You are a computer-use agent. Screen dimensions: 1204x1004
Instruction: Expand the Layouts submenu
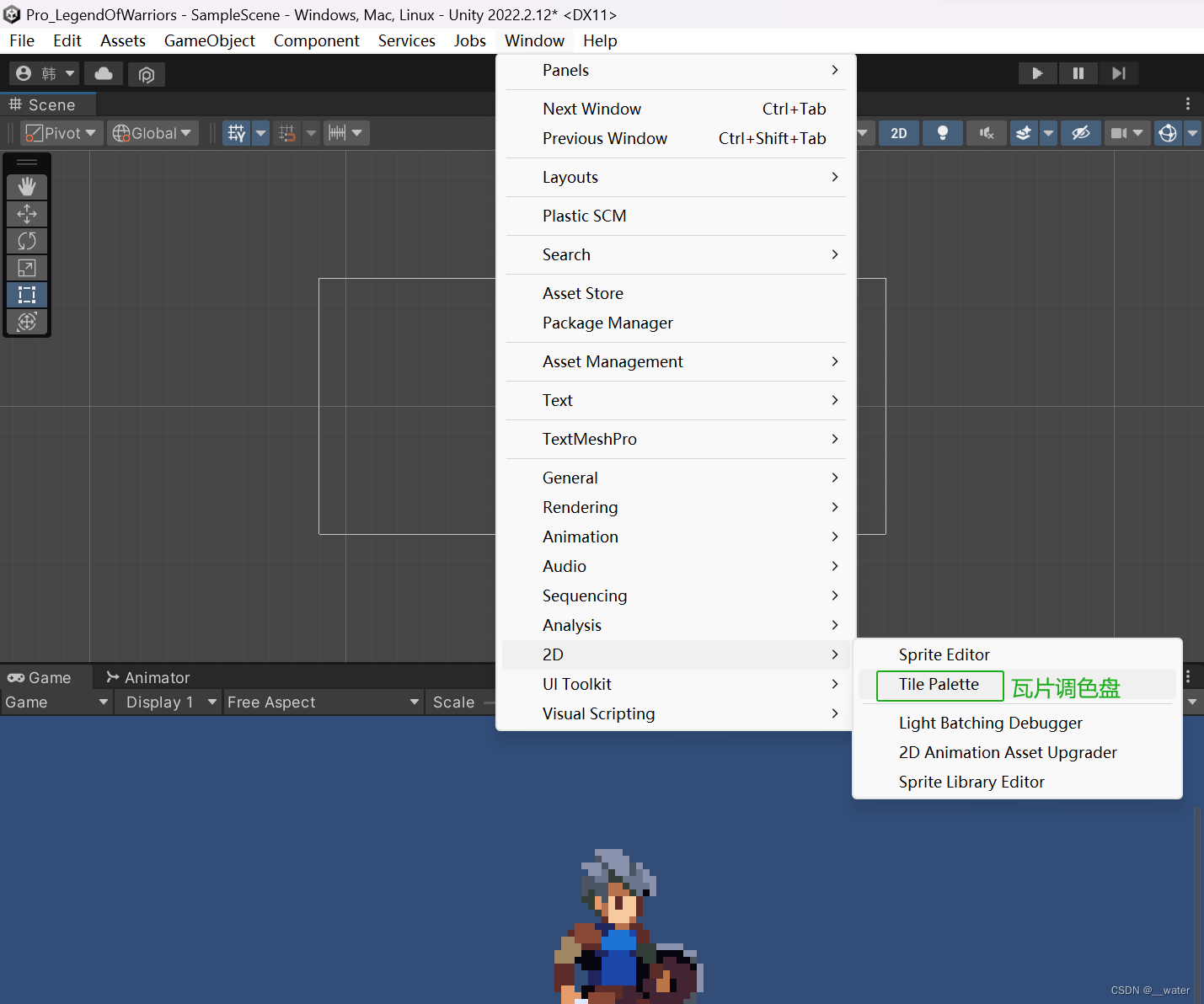[676, 177]
